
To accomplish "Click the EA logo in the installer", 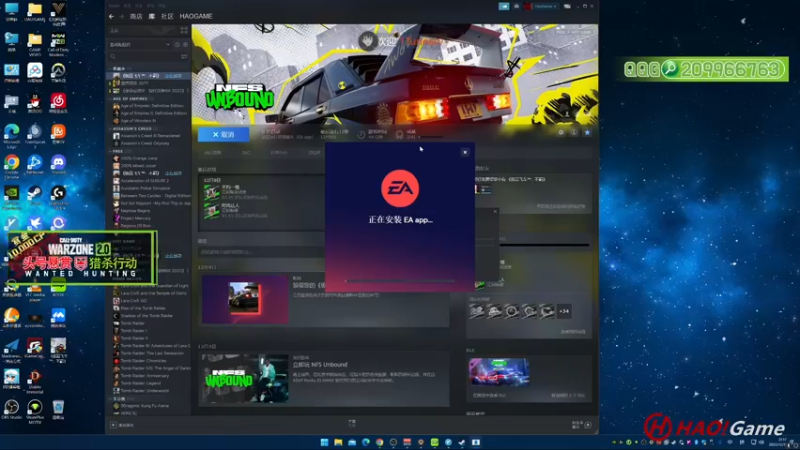I will 400,188.
